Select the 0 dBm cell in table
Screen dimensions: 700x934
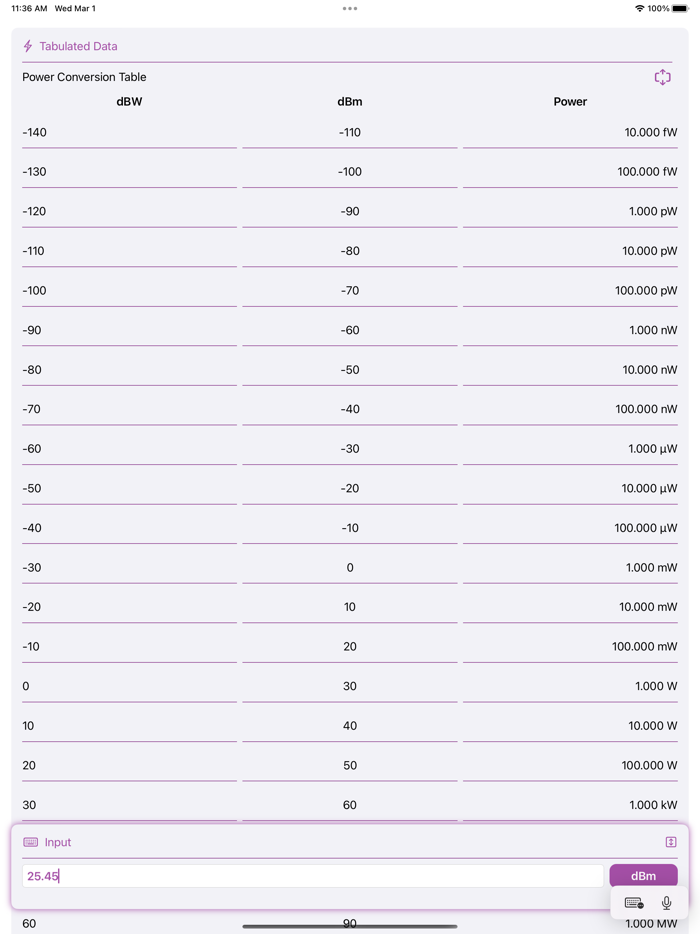coord(350,568)
